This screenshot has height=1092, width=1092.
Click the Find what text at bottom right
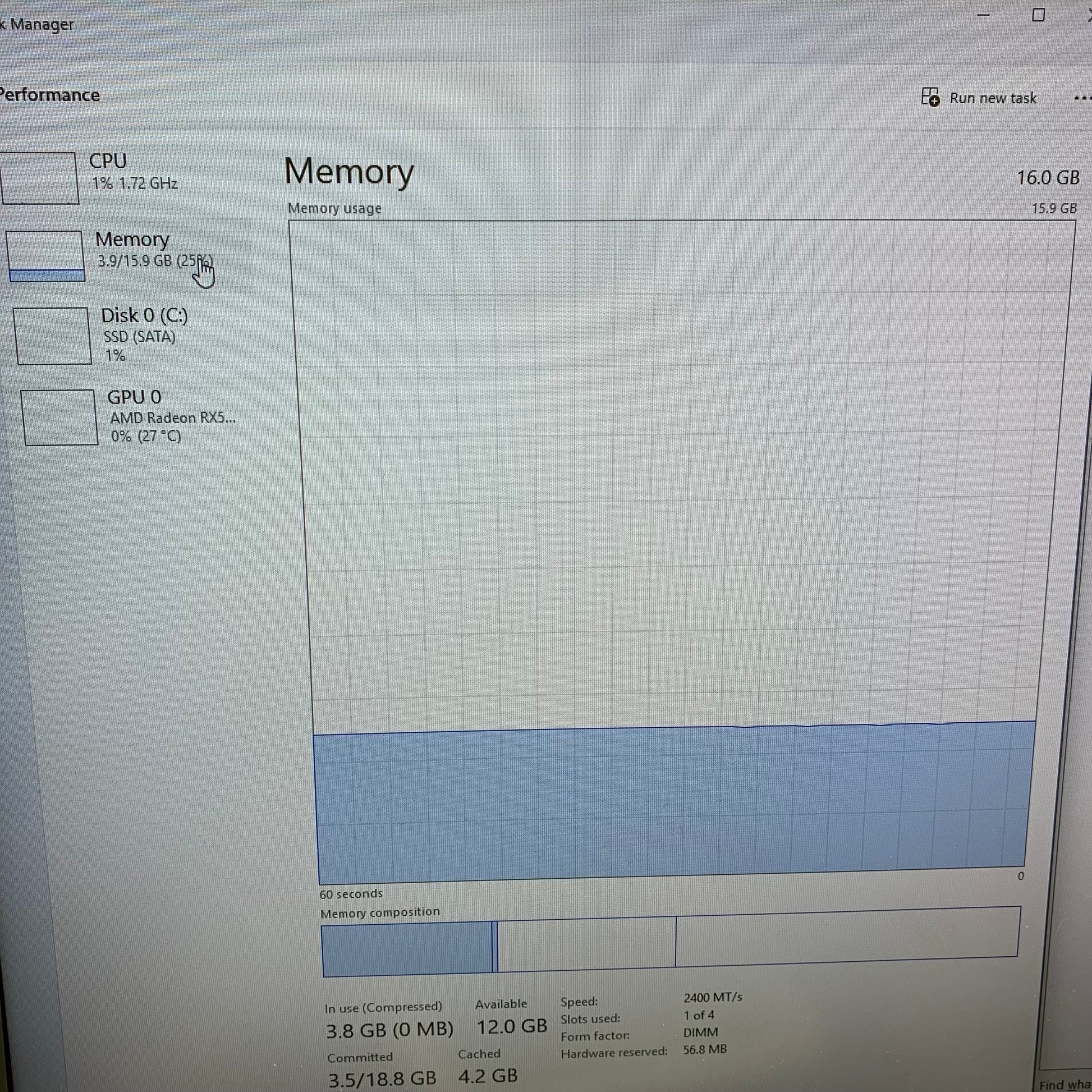pos(1066,1085)
